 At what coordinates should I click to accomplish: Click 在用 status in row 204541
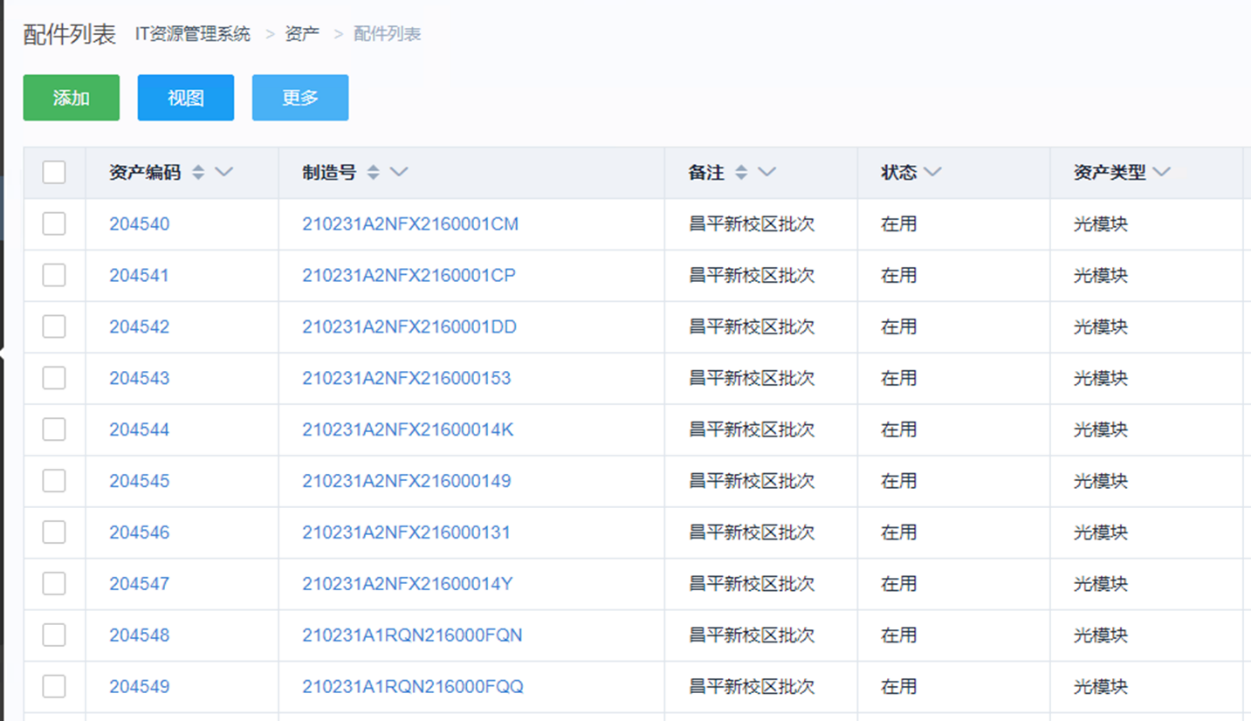(x=899, y=275)
